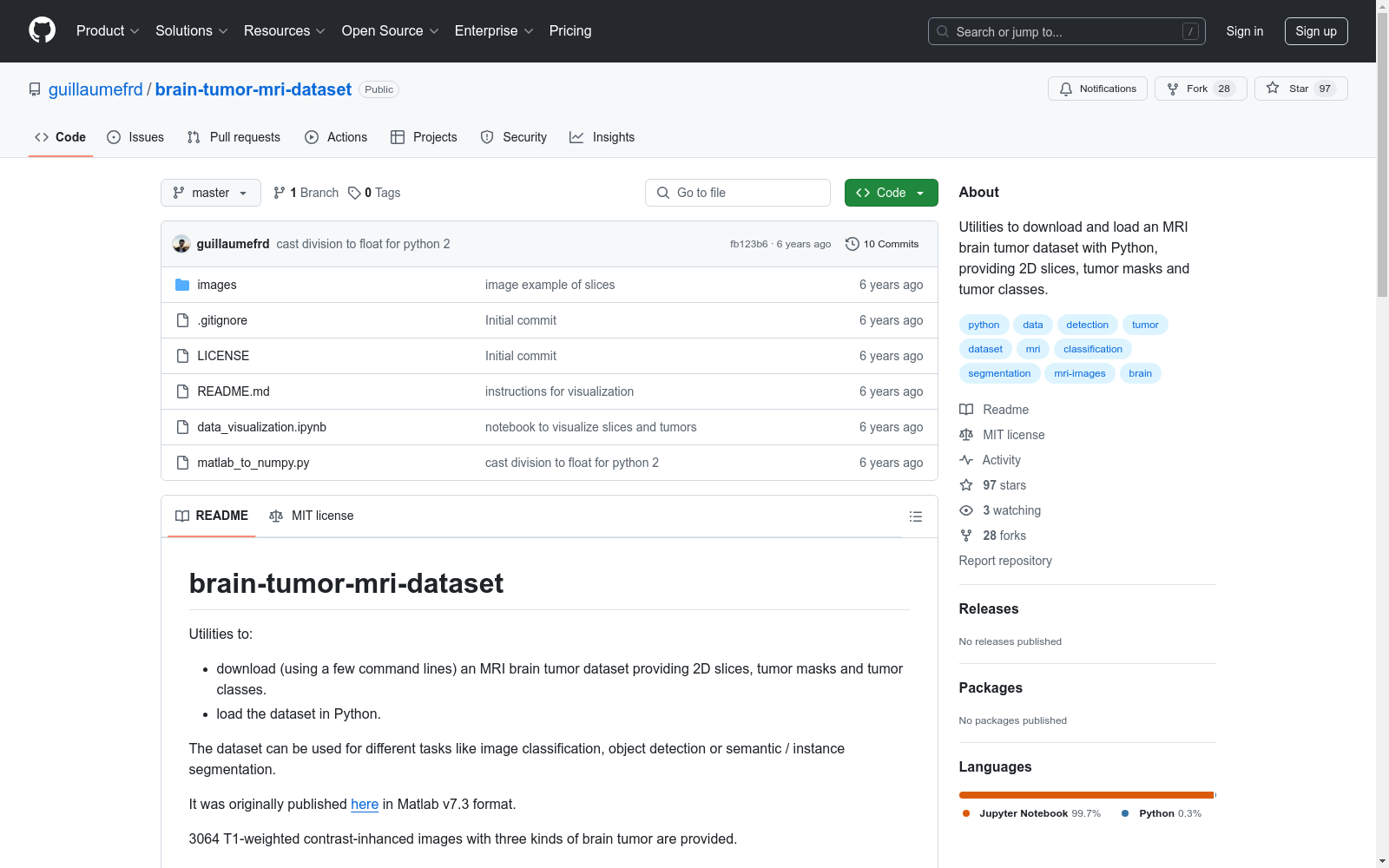Click guillaumefrd's avatar in commit row
This screenshot has width=1389, height=868.
coord(181,244)
